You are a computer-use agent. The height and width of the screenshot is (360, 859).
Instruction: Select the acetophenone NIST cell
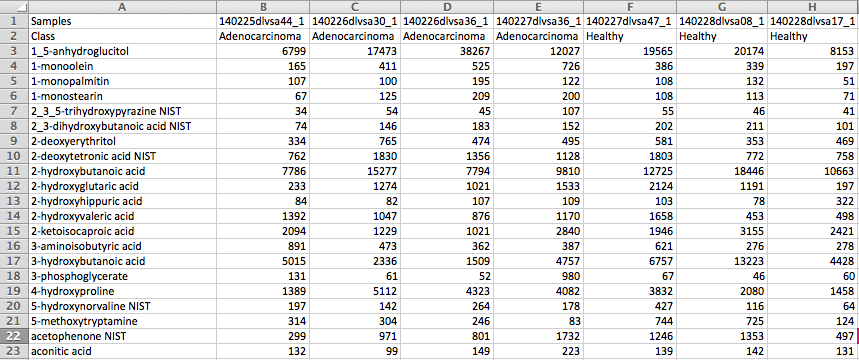pos(122,336)
